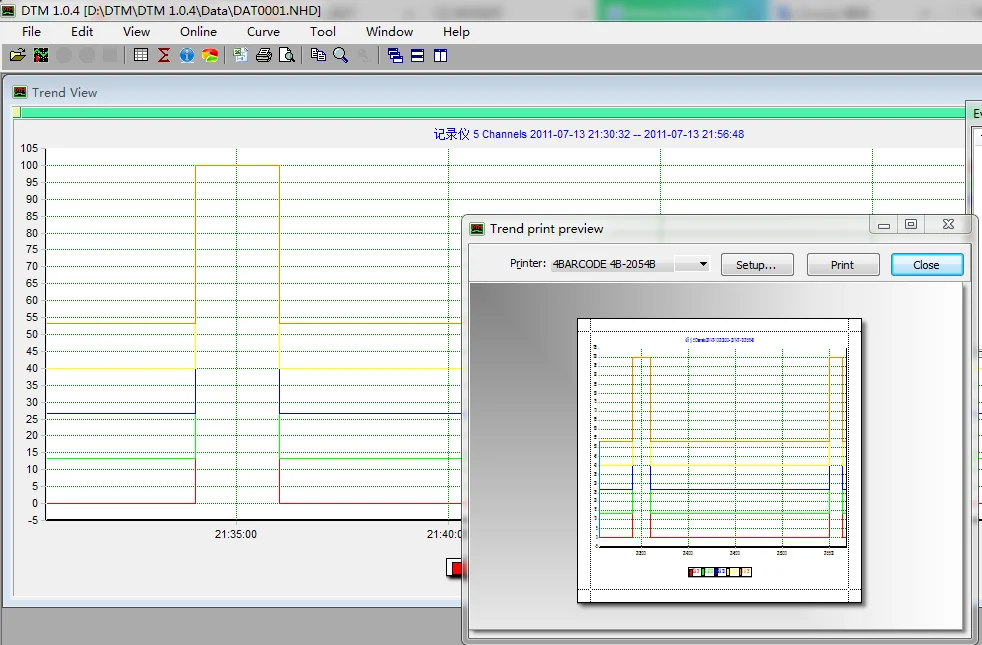Click the green timeline bar above the chart
This screenshot has height=645, width=982.
(493, 113)
